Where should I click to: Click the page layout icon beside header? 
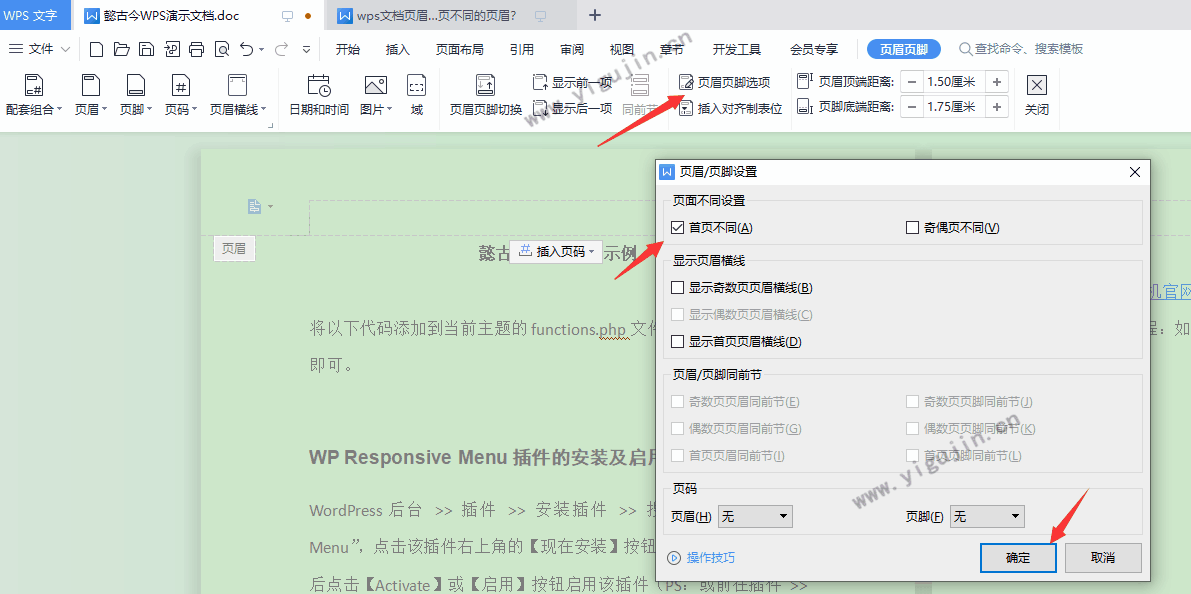(x=254, y=206)
